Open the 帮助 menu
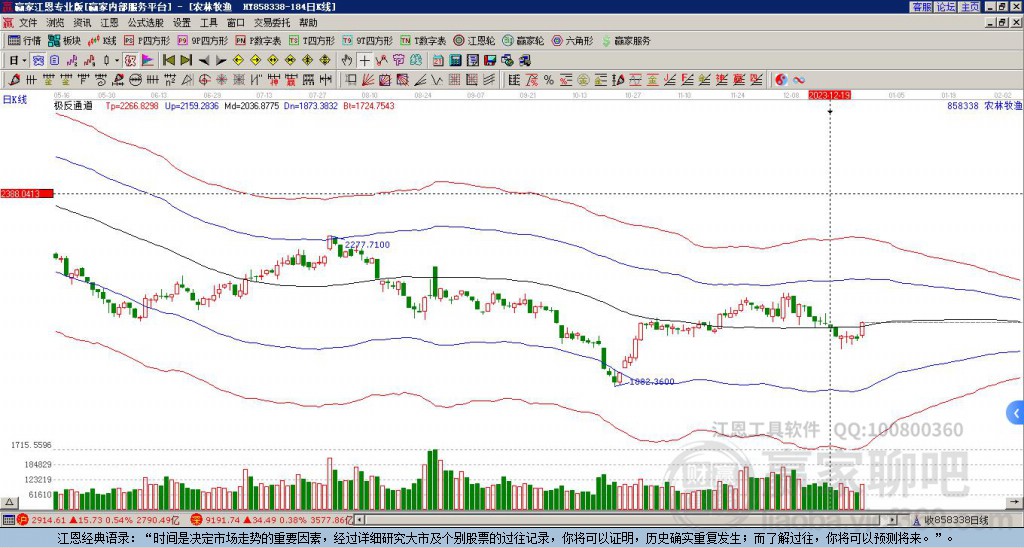 (x=308, y=23)
